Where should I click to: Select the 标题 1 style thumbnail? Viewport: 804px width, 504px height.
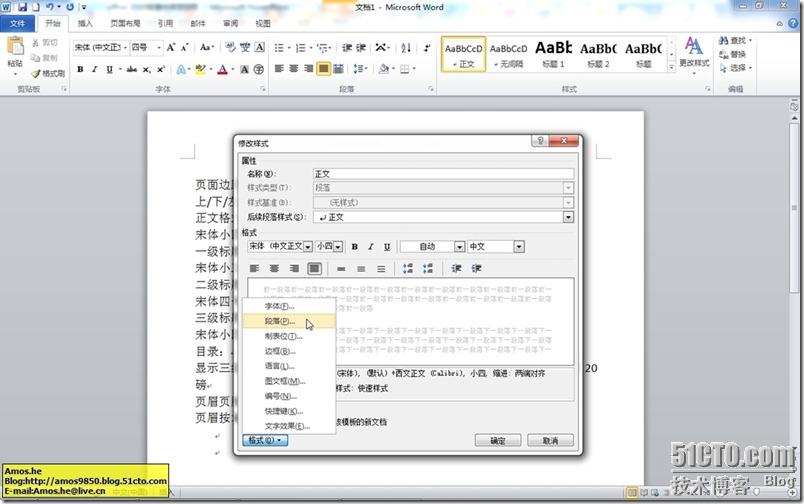pyautogui.click(x=553, y=54)
